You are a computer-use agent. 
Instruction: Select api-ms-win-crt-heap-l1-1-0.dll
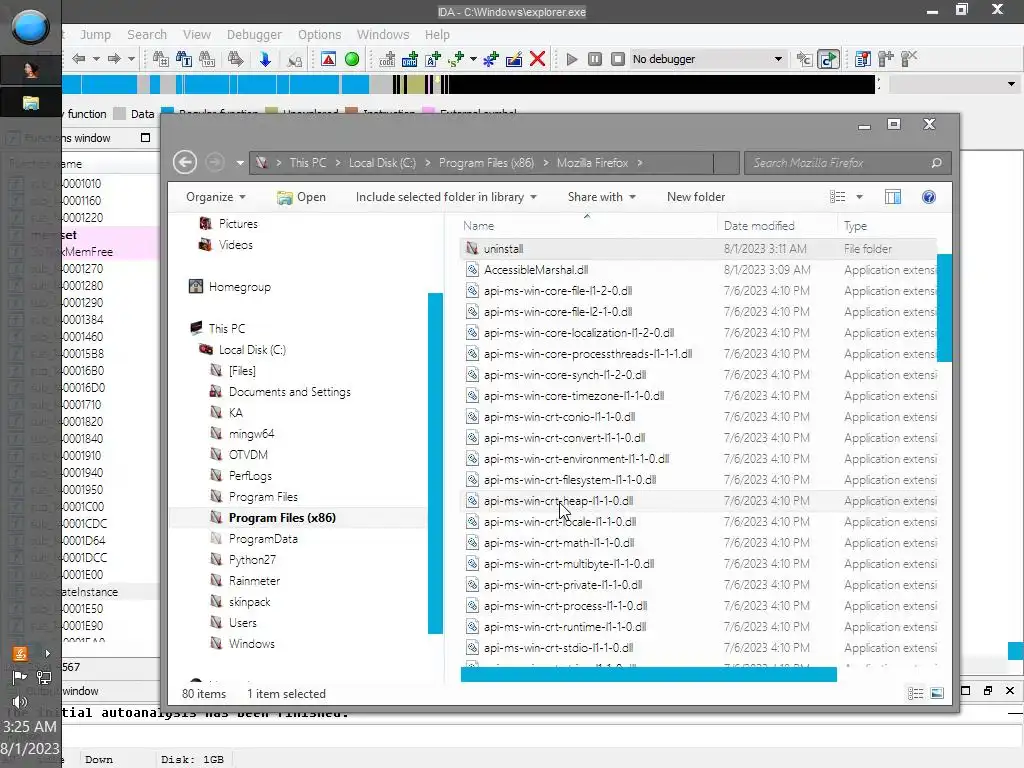[699, 501]
